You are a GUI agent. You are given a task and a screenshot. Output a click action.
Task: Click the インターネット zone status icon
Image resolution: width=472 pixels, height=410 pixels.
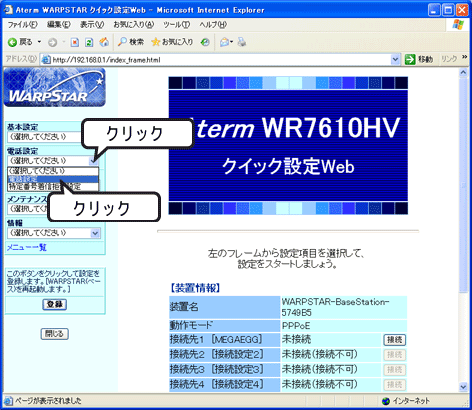pos(386,401)
